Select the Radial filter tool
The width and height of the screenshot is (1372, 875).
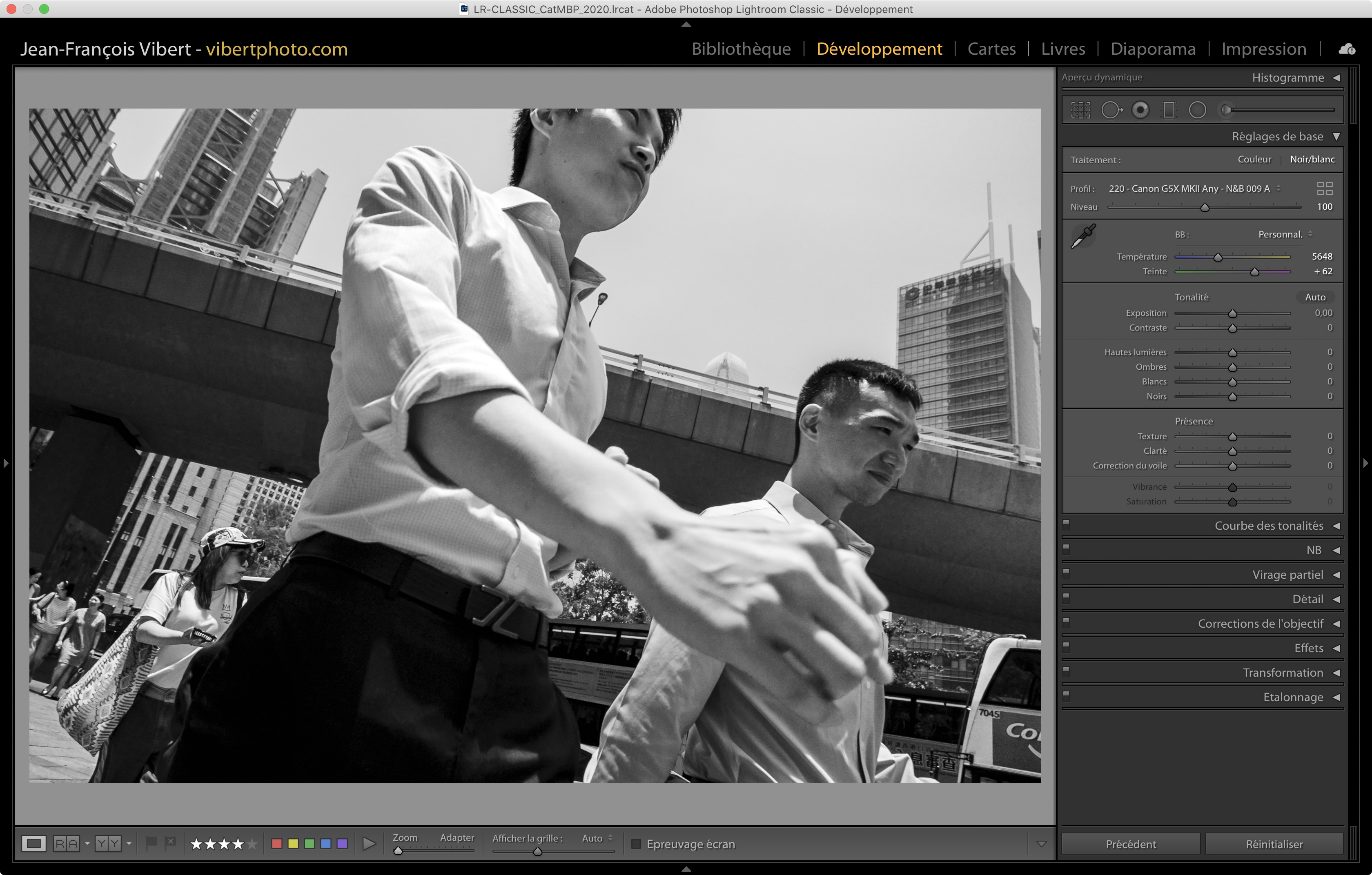(x=1197, y=110)
